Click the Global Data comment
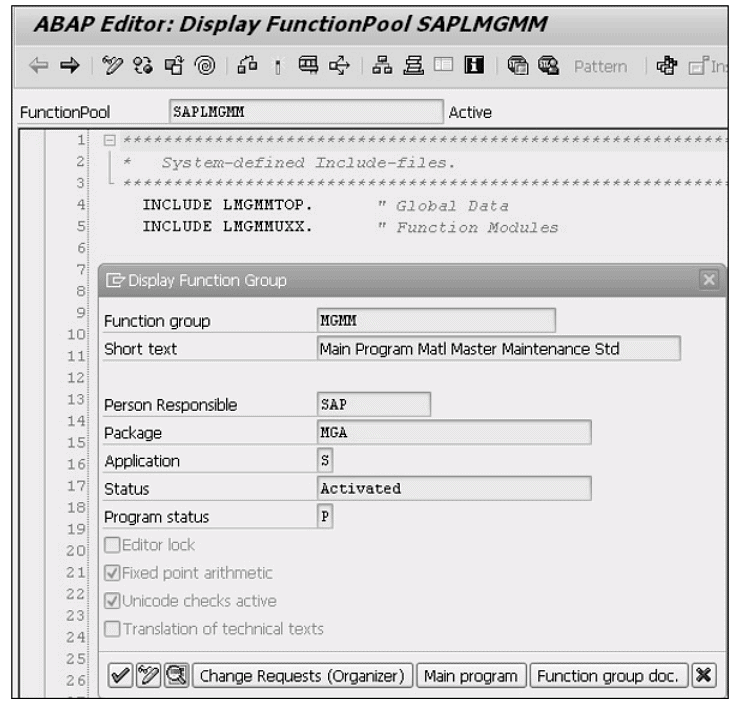This screenshot has width=734, height=714. [x=451, y=206]
